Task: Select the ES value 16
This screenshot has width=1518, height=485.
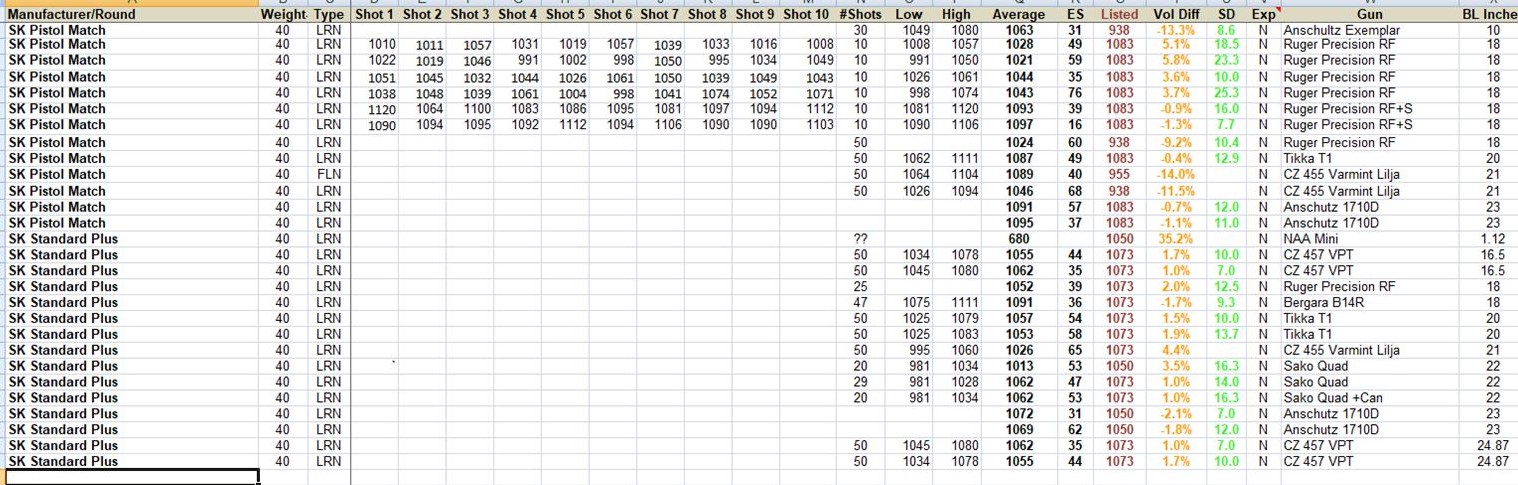Action: coord(1075,124)
